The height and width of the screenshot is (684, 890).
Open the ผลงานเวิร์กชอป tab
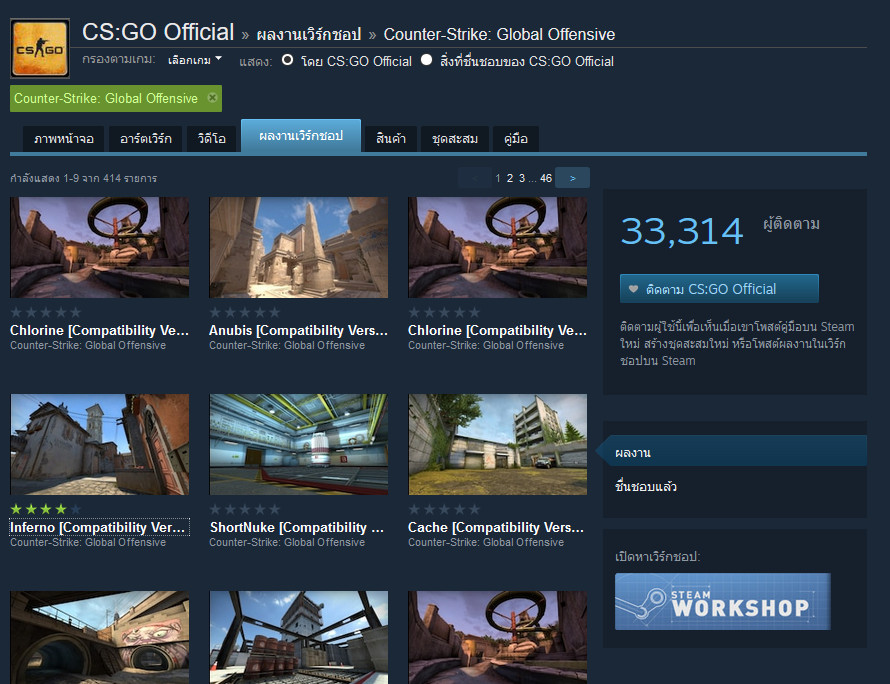tap(301, 136)
